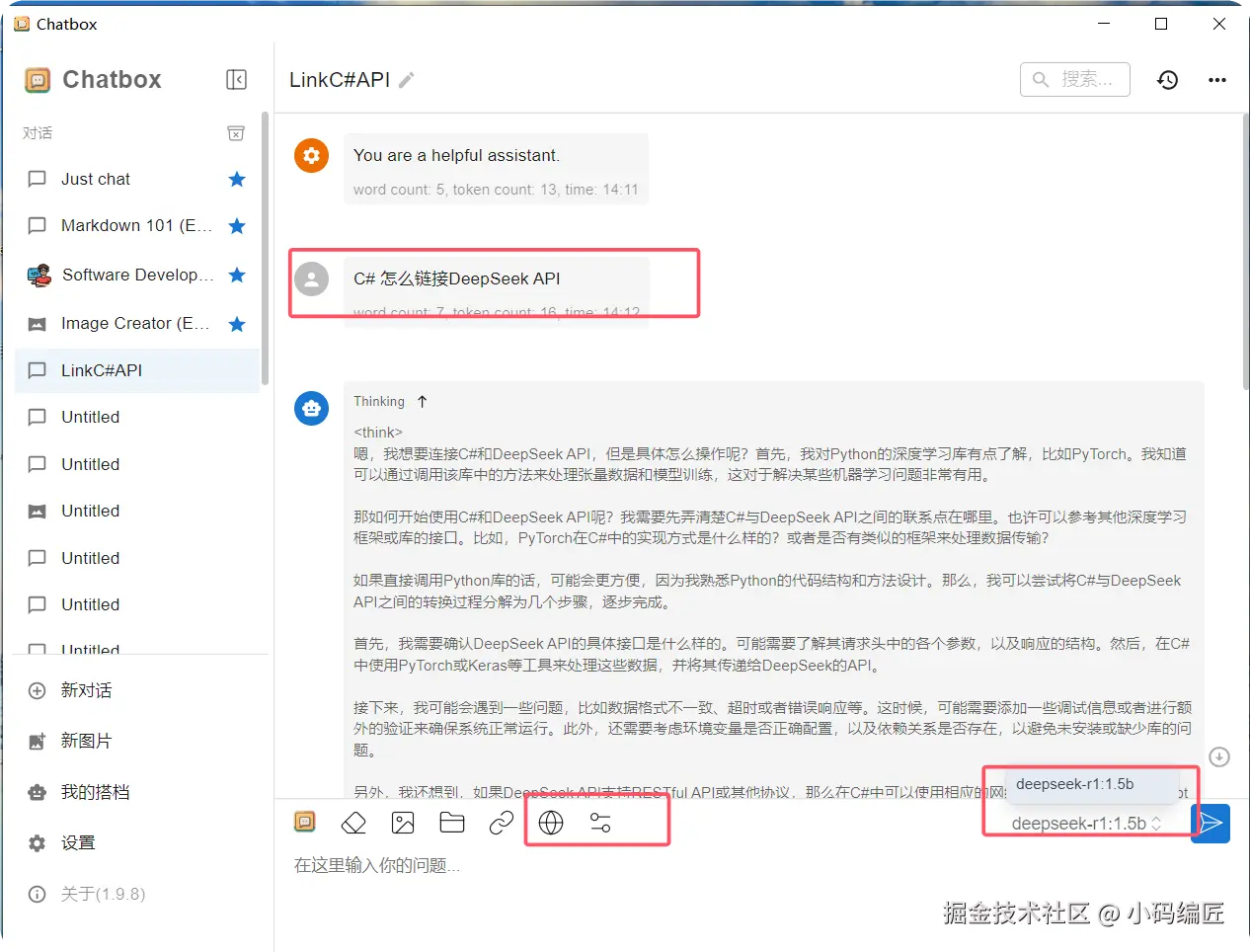
Task: Click the Just chat bubble icon
Action: point(38,179)
